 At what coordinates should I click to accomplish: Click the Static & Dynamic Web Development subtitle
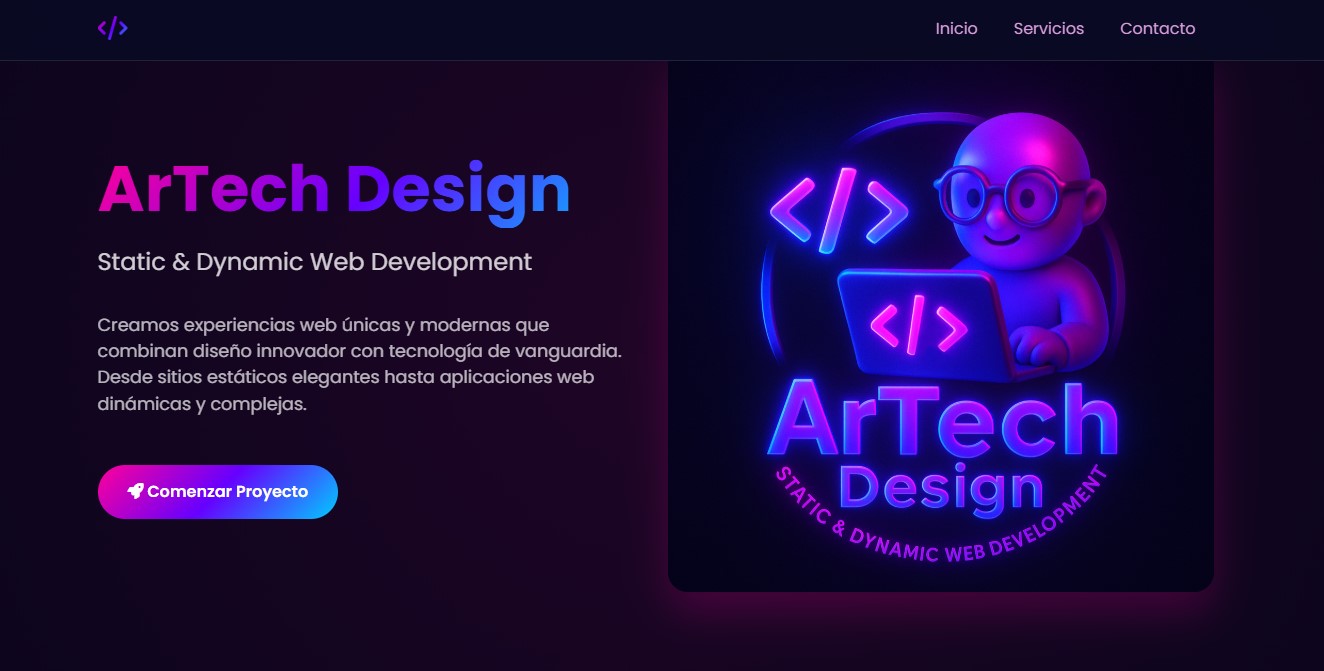pyautogui.click(x=314, y=262)
